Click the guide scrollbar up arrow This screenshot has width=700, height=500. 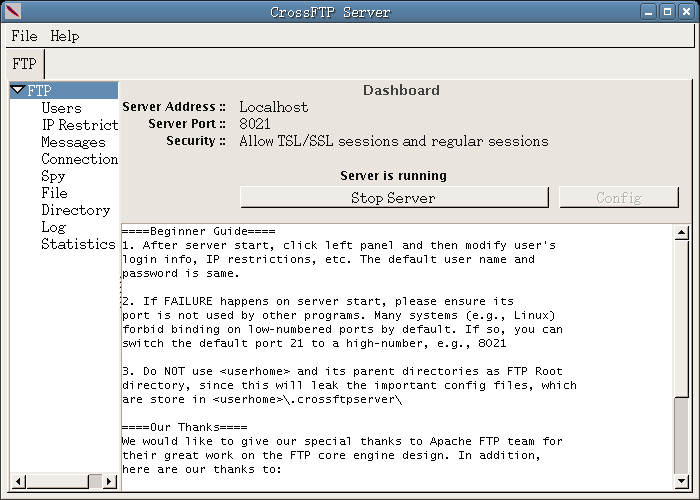[681, 232]
